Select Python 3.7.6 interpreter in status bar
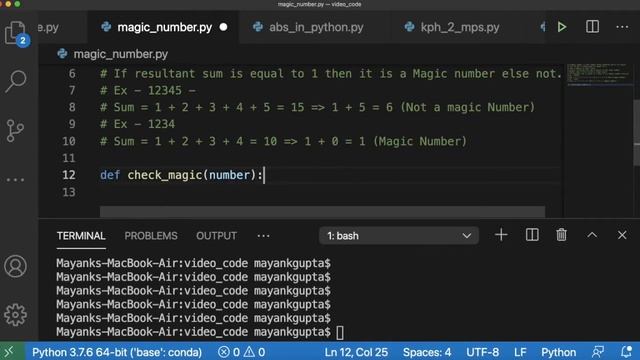This screenshot has width=640, height=360. [x=117, y=352]
